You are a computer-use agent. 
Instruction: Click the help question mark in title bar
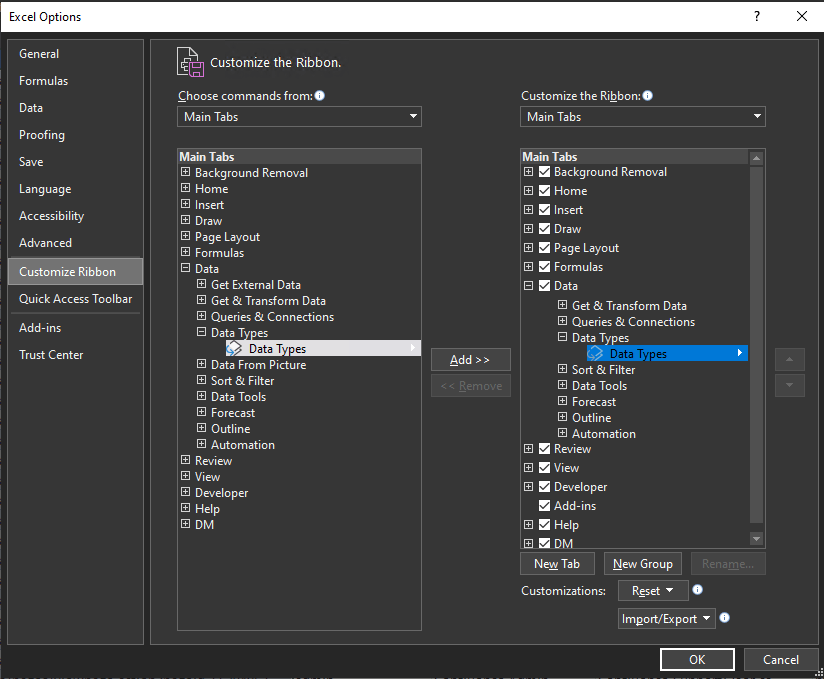click(757, 16)
